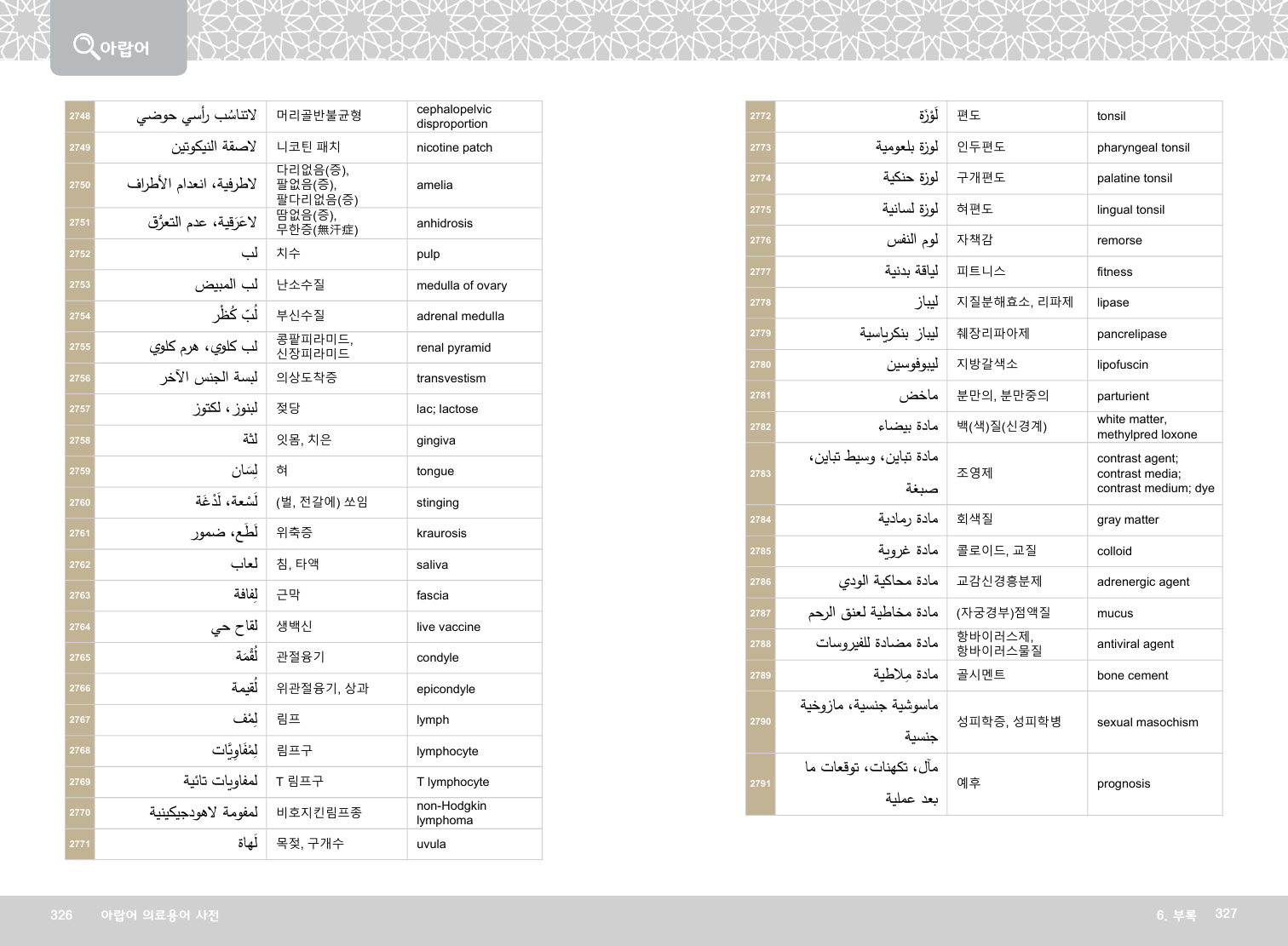Select the 'renal pyramid' English term

[x=453, y=347]
